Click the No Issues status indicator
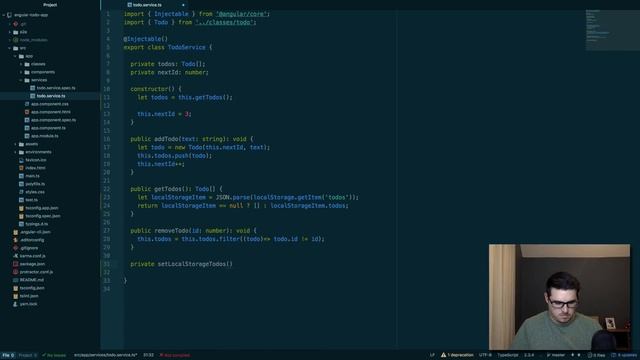 click(x=54, y=355)
